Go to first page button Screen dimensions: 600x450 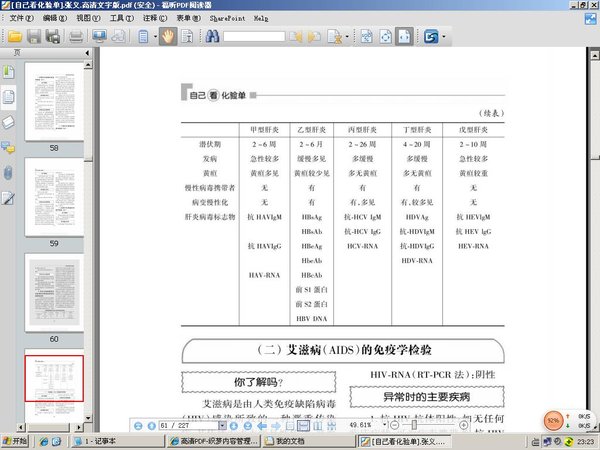(x=139, y=426)
